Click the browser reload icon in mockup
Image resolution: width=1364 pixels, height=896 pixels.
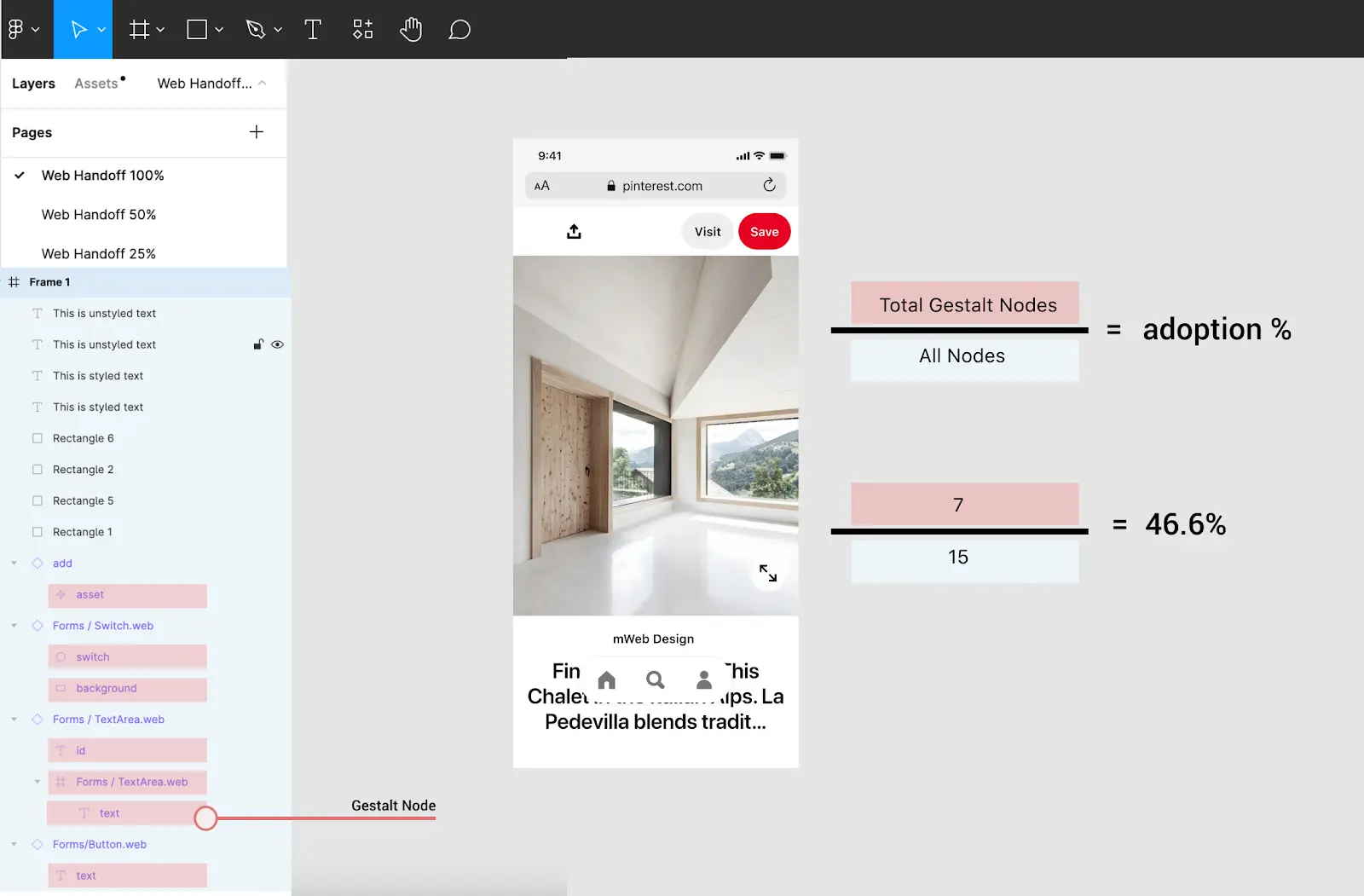(x=769, y=185)
